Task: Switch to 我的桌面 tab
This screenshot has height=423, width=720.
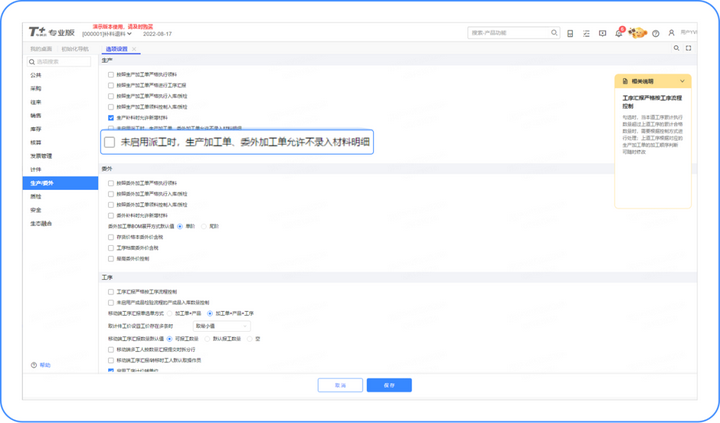Action: click(x=41, y=49)
